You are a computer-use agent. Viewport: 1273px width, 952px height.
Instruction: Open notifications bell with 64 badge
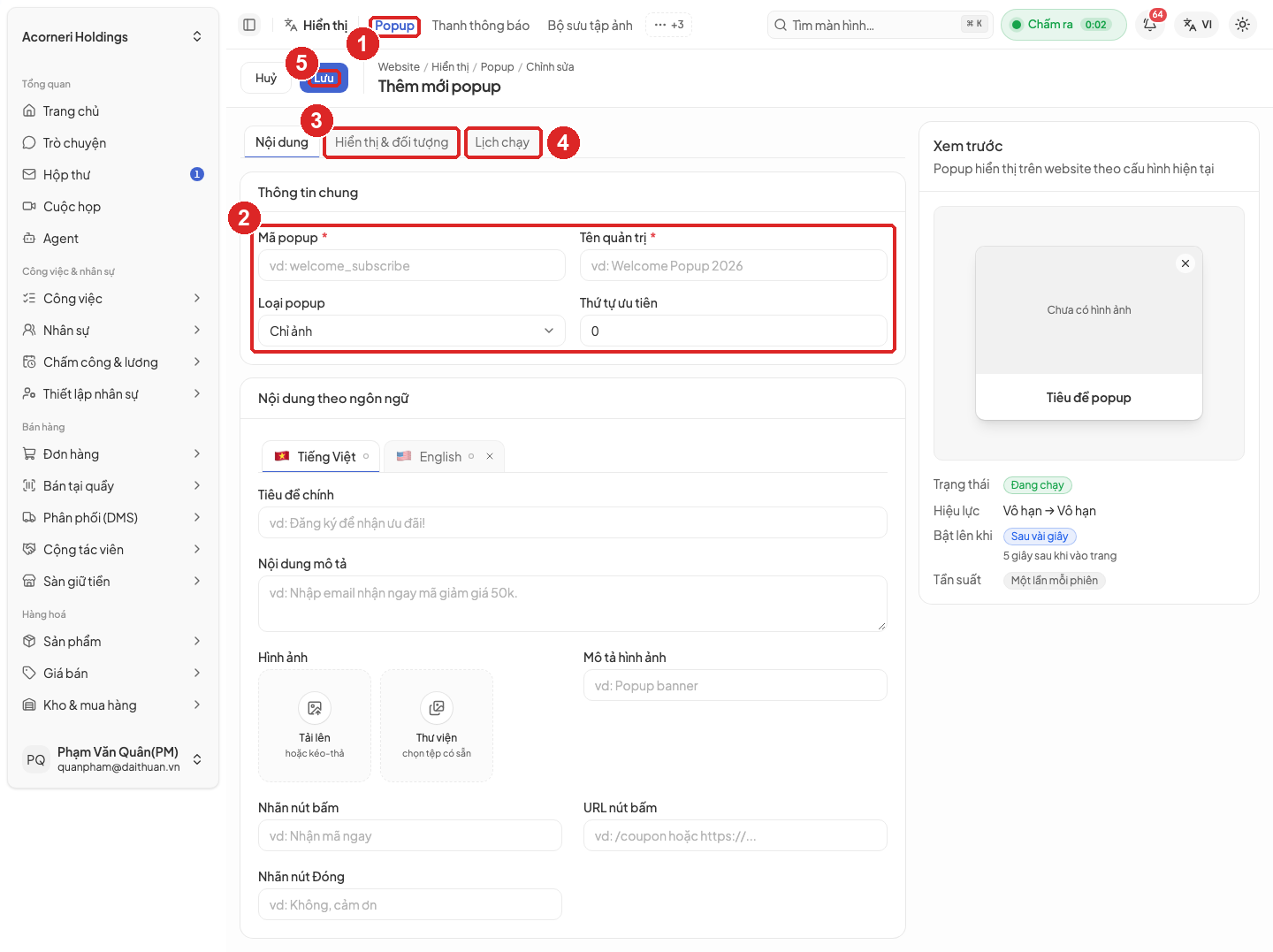pos(1150,25)
